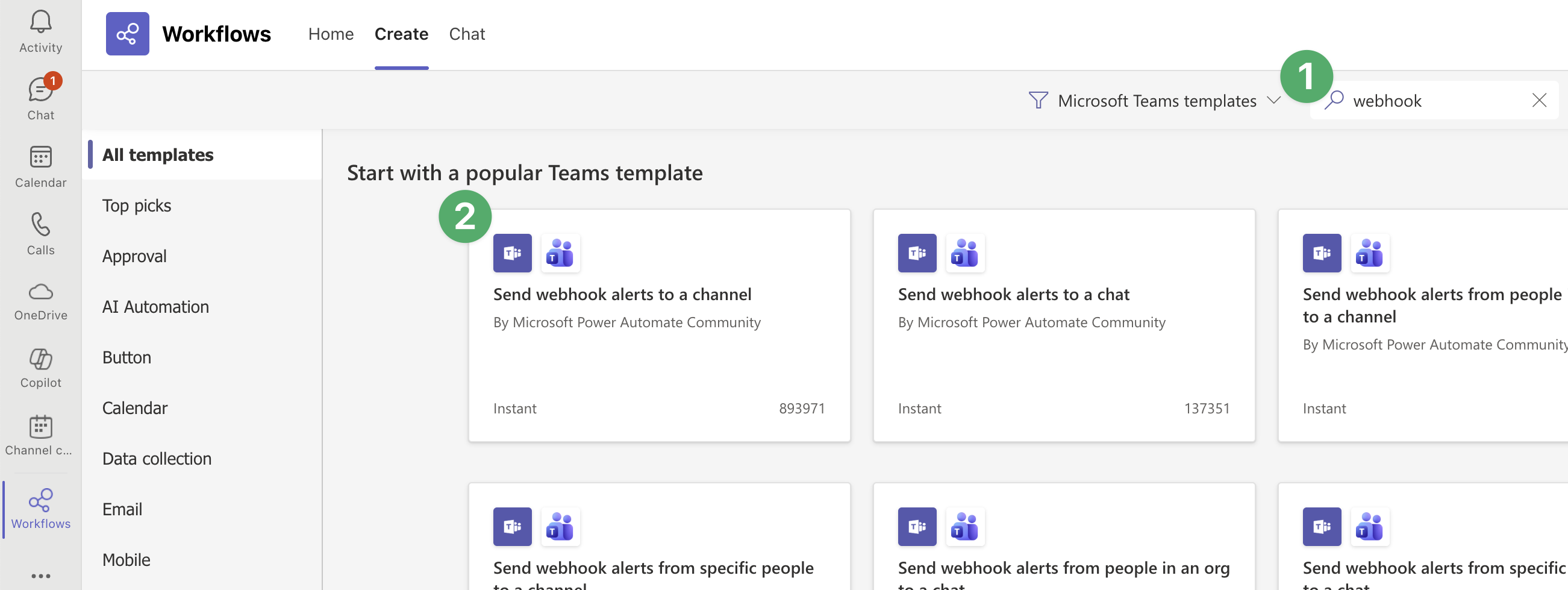Open more apps ellipsis in sidebar
1568x590 pixels.
click(x=40, y=576)
